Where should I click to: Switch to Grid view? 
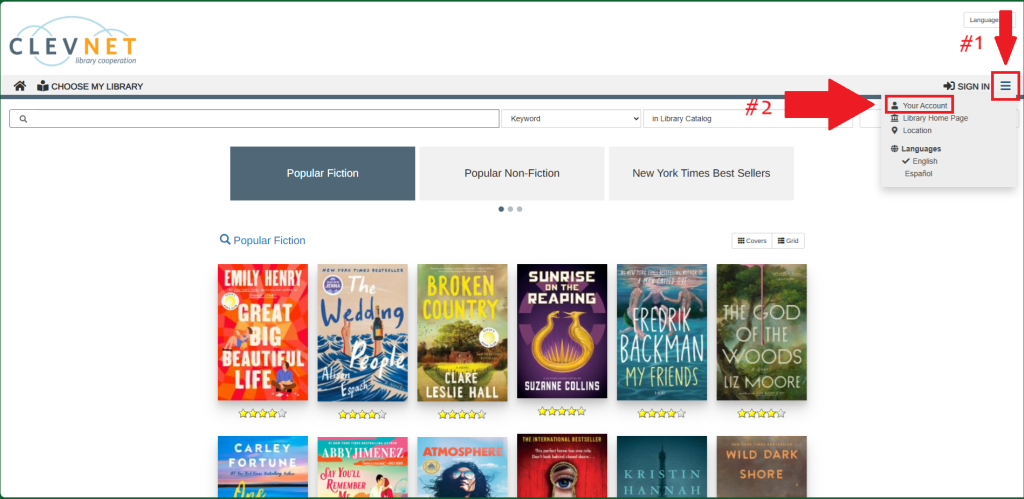click(788, 241)
